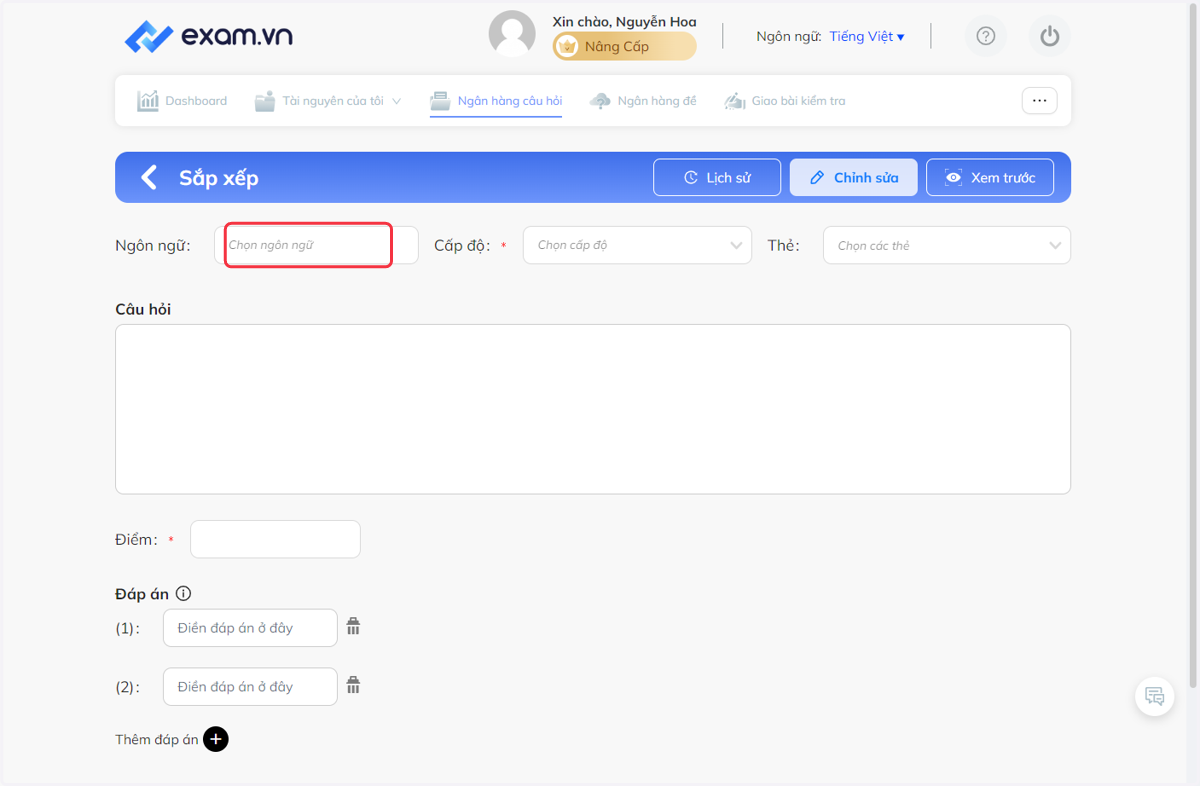This screenshot has height=786, width=1200.
Task: Focus the Điểm score input field
Action: click(275, 539)
